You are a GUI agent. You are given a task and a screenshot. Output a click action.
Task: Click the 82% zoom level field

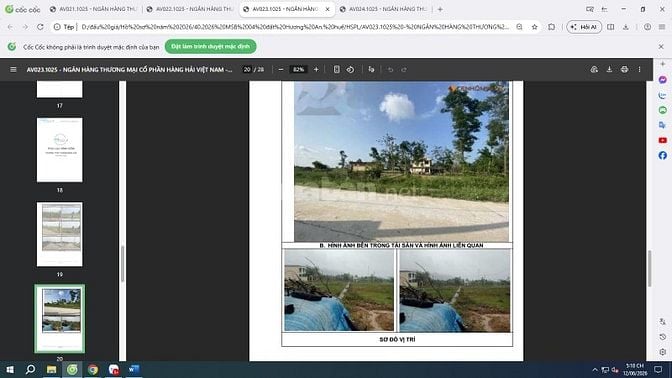(x=298, y=69)
